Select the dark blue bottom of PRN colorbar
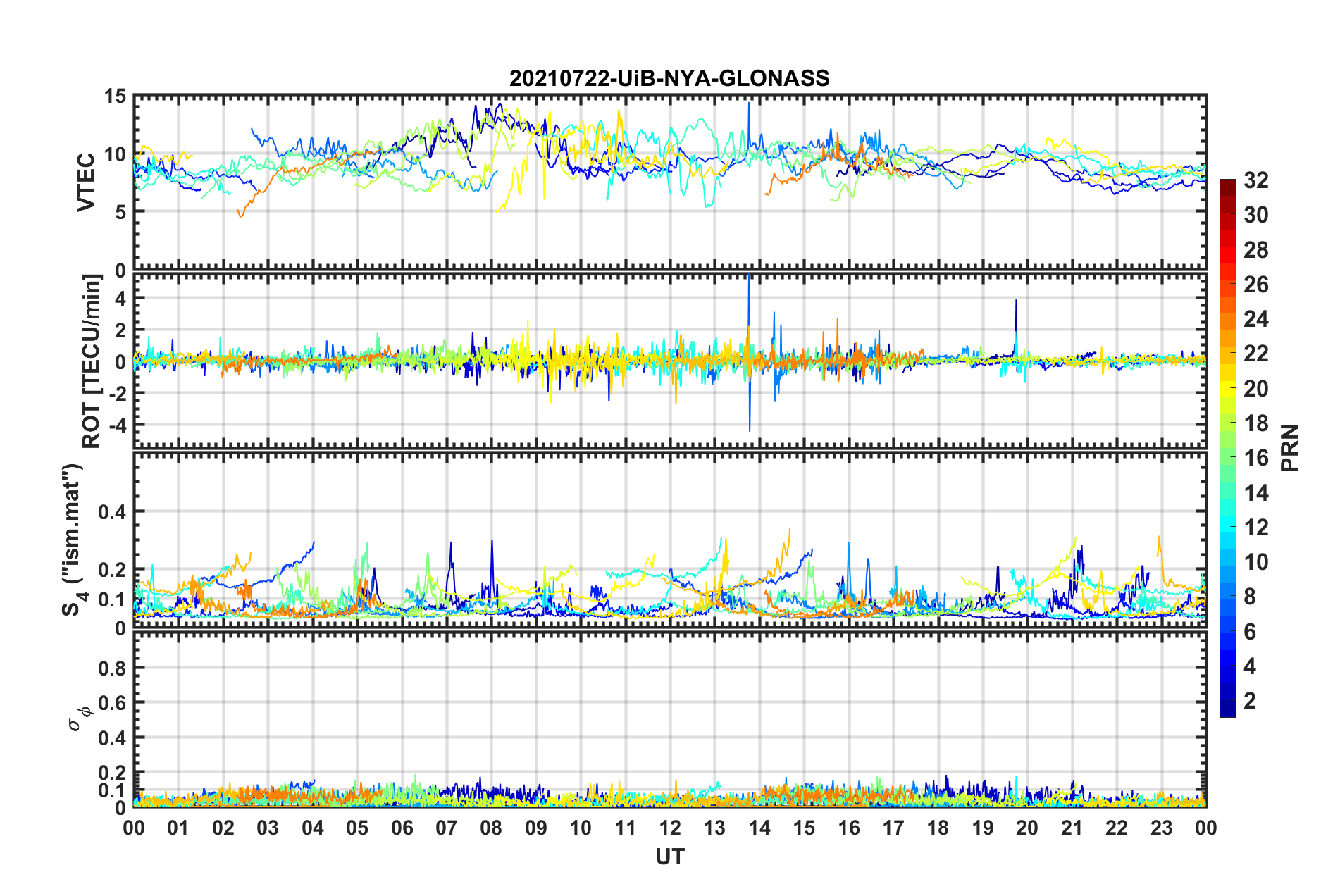The image size is (1340, 896). pos(1228,710)
